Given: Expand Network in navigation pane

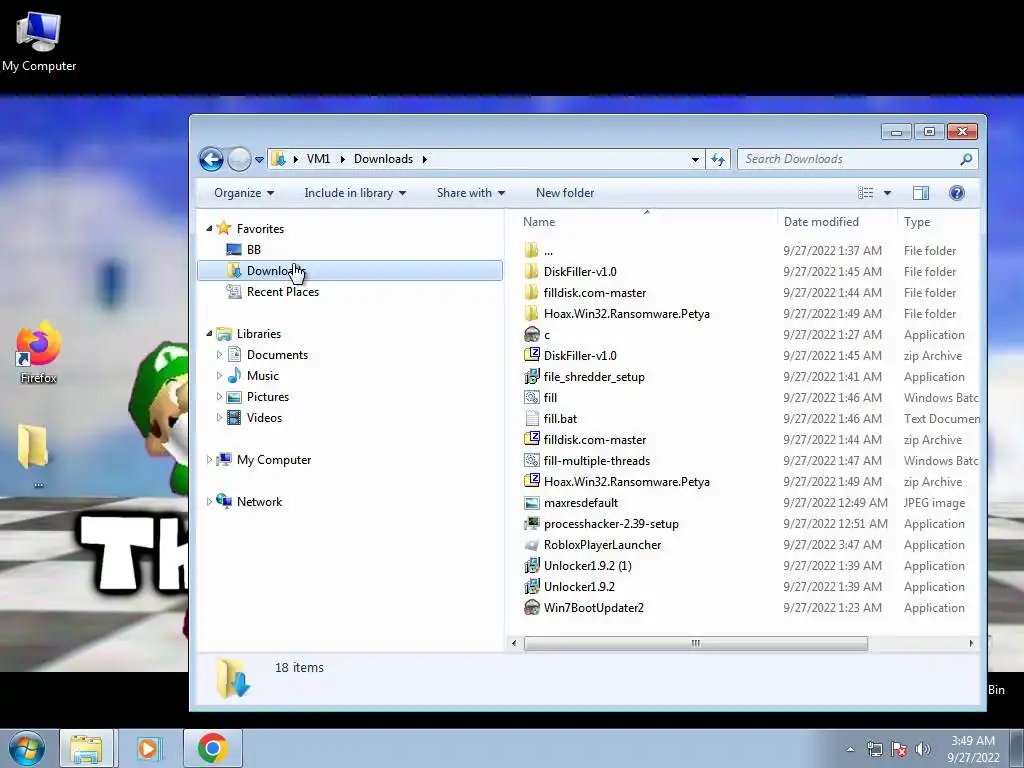Looking at the screenshot, I should (x=209, y=501).
